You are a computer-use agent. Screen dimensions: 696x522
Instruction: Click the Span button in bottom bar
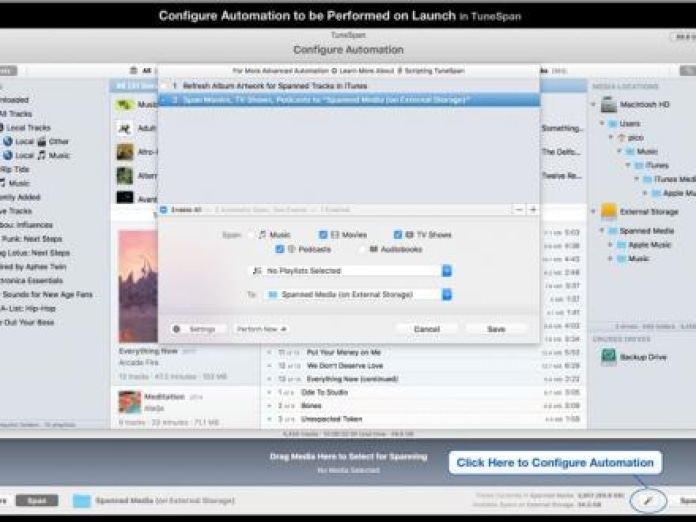click(x=37, y=501)
